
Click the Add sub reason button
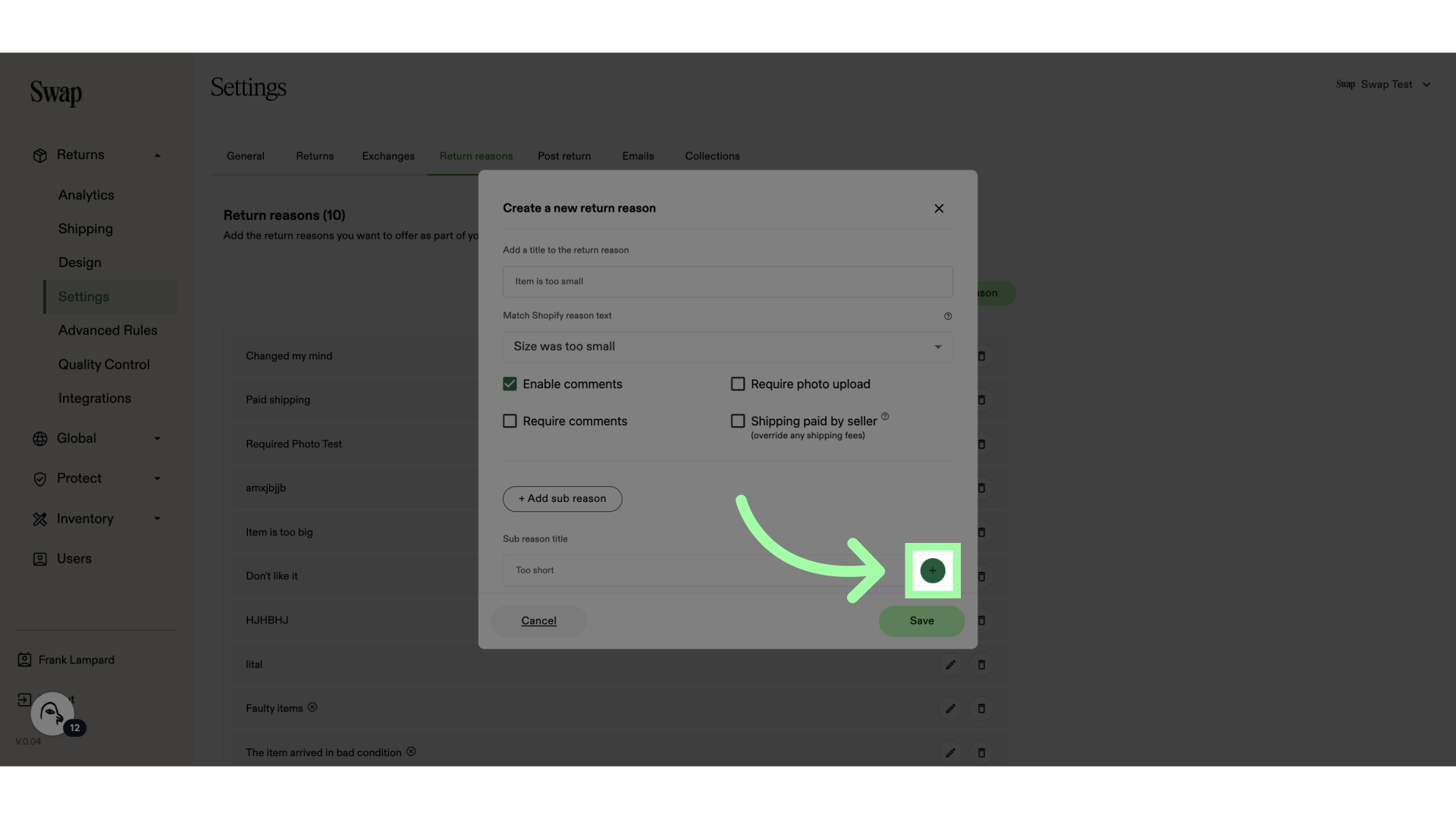tap(562, 499)
